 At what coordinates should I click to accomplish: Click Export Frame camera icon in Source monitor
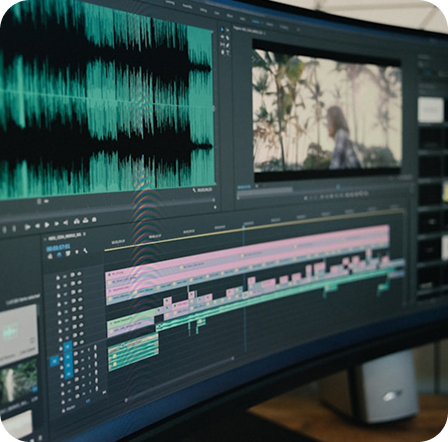tap(94, 219)
